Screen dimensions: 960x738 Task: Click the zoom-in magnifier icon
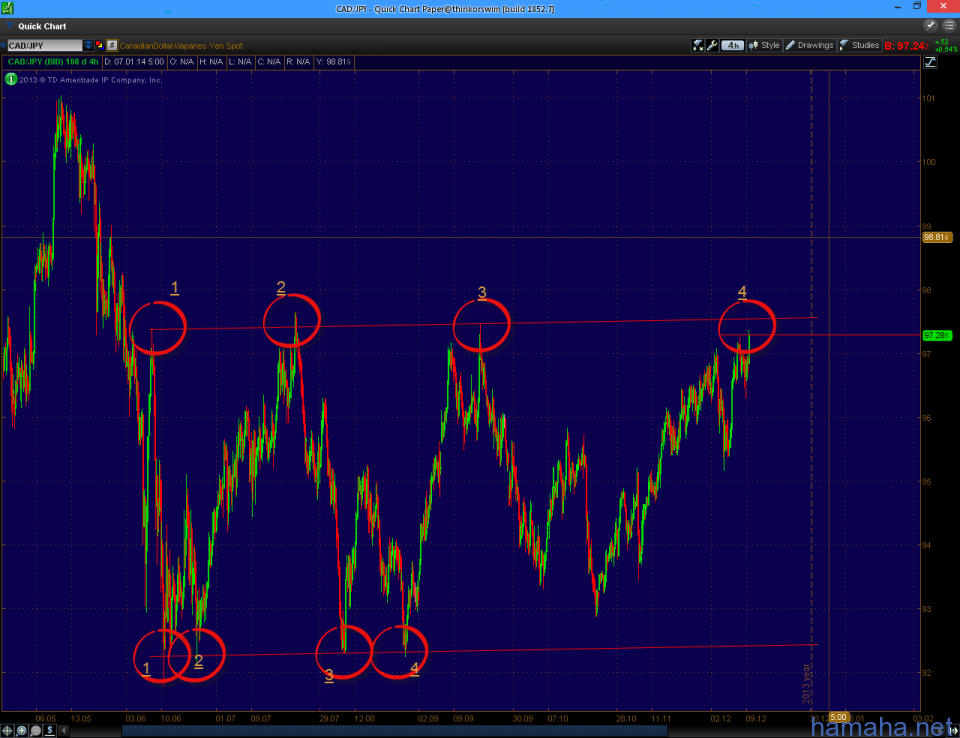coord(21,731)
